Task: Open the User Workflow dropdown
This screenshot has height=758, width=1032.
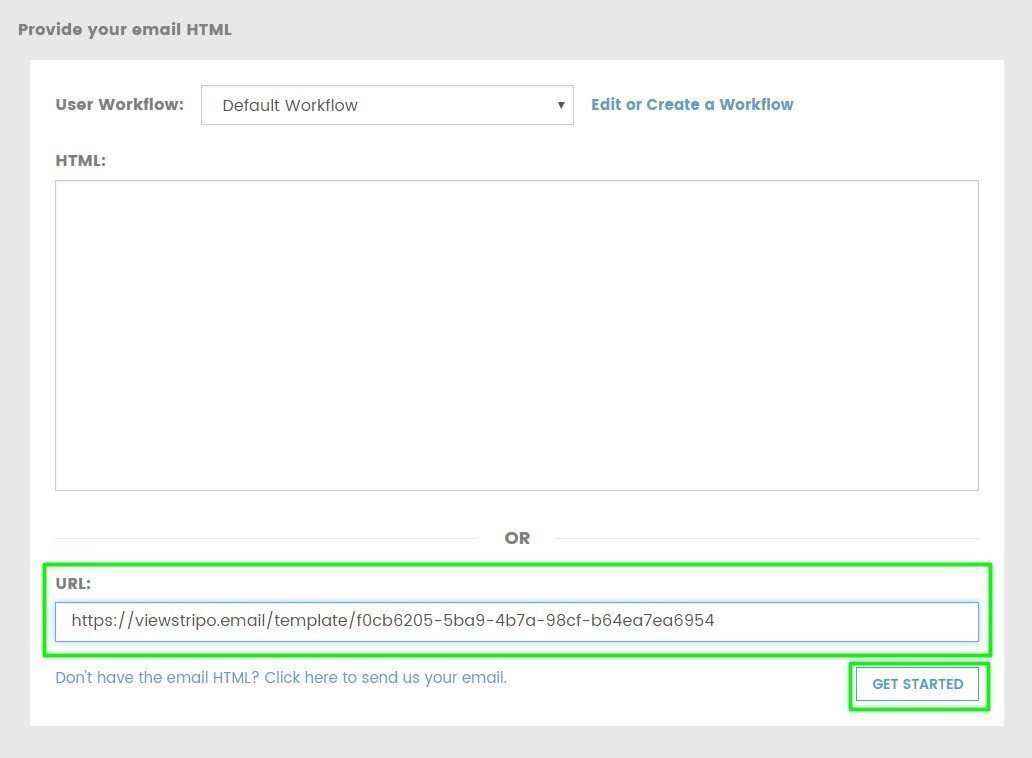Action: 386,105
